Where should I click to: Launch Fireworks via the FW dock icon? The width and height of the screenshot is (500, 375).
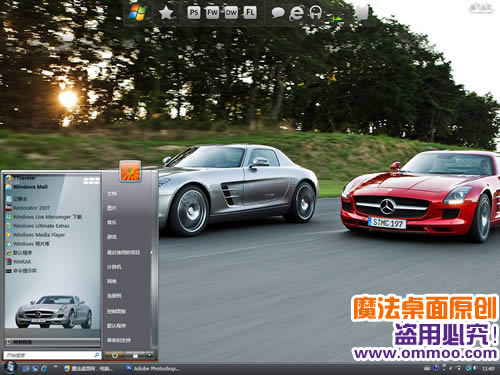click(212, 13)
